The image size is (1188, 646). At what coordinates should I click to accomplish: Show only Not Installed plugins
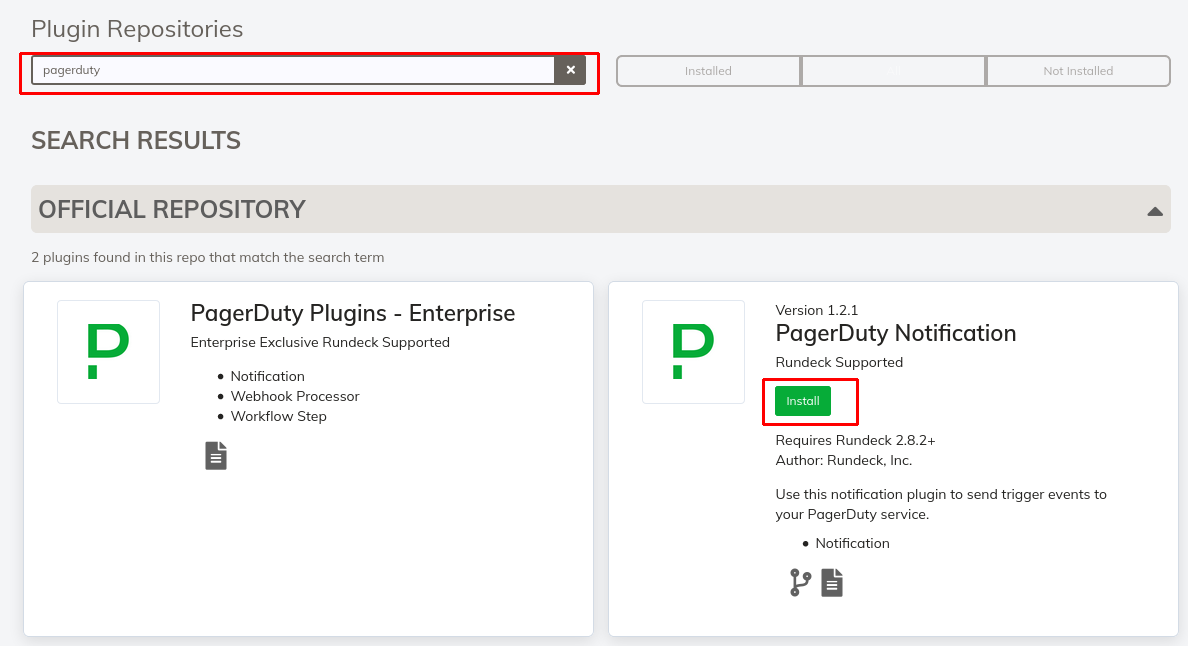(1078, 71)
